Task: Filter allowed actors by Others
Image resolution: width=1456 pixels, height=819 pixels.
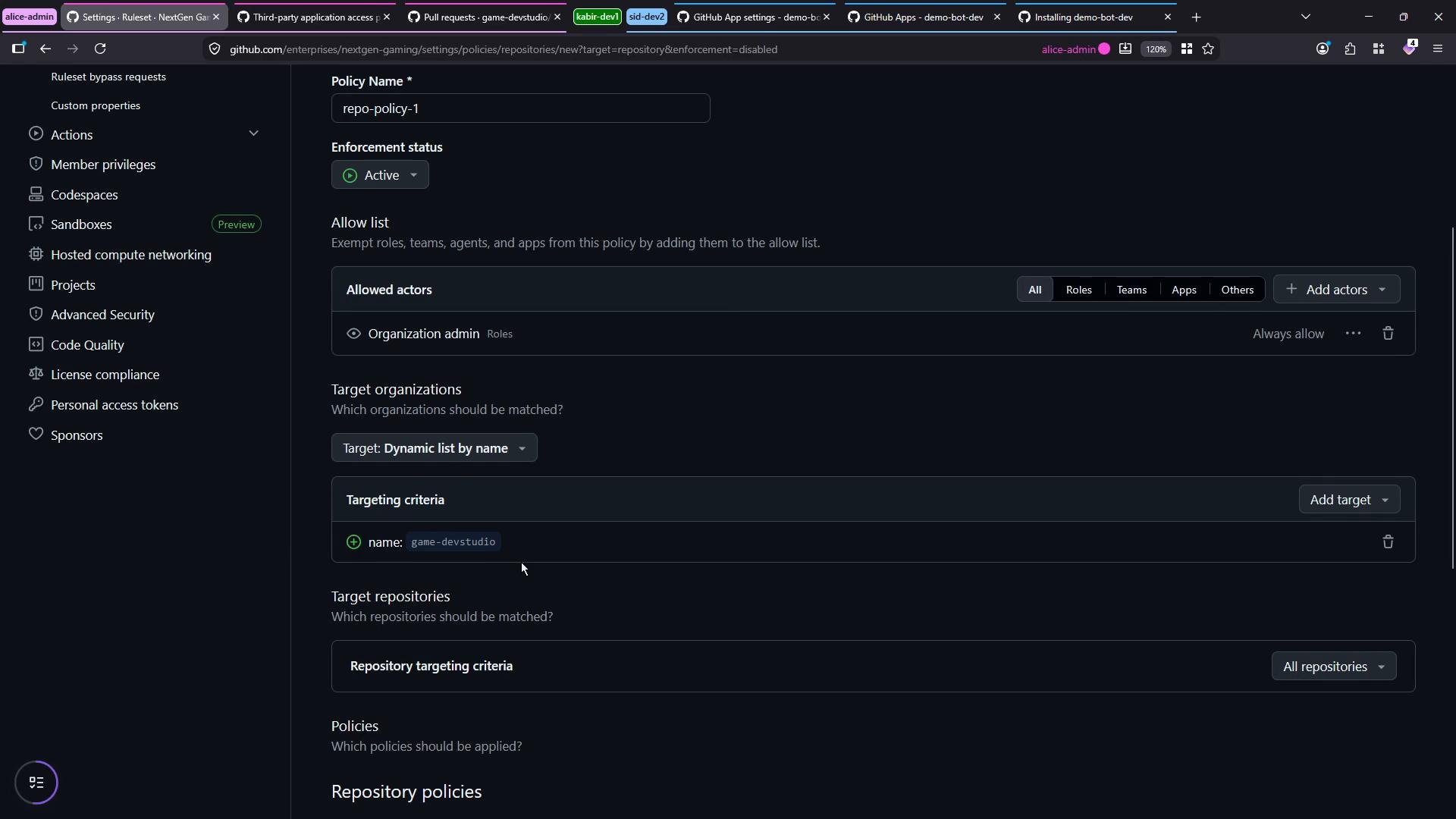Action: pyautogui.click(x=1237, y=290)
